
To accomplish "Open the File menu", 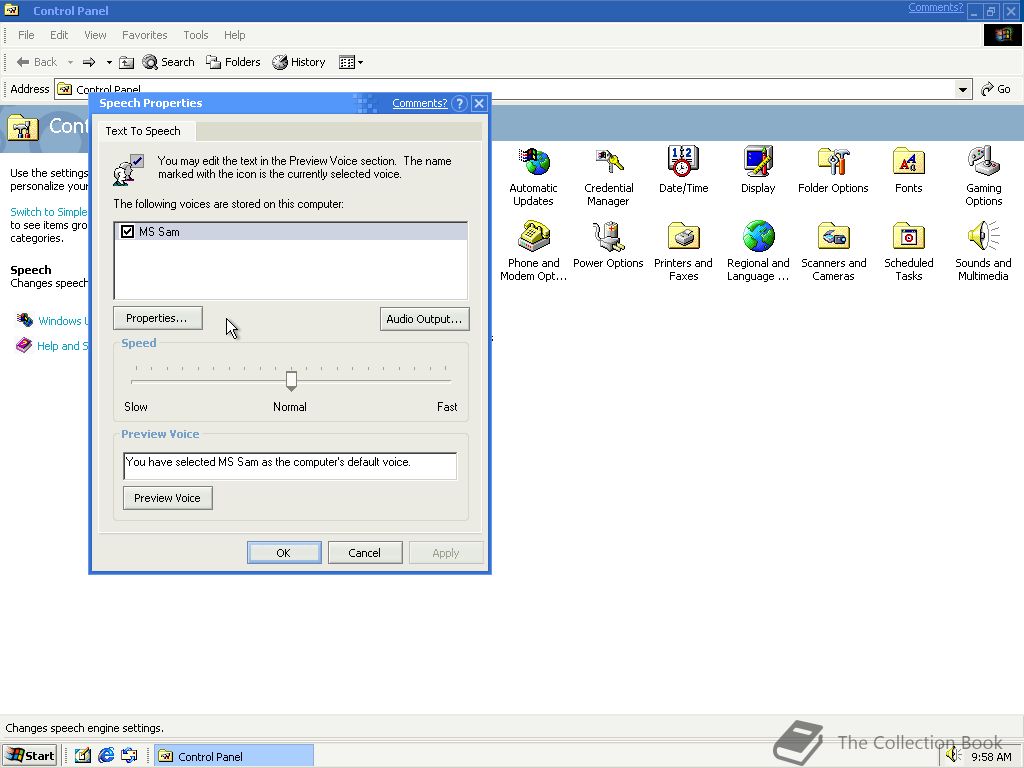I will coord(26,35).
